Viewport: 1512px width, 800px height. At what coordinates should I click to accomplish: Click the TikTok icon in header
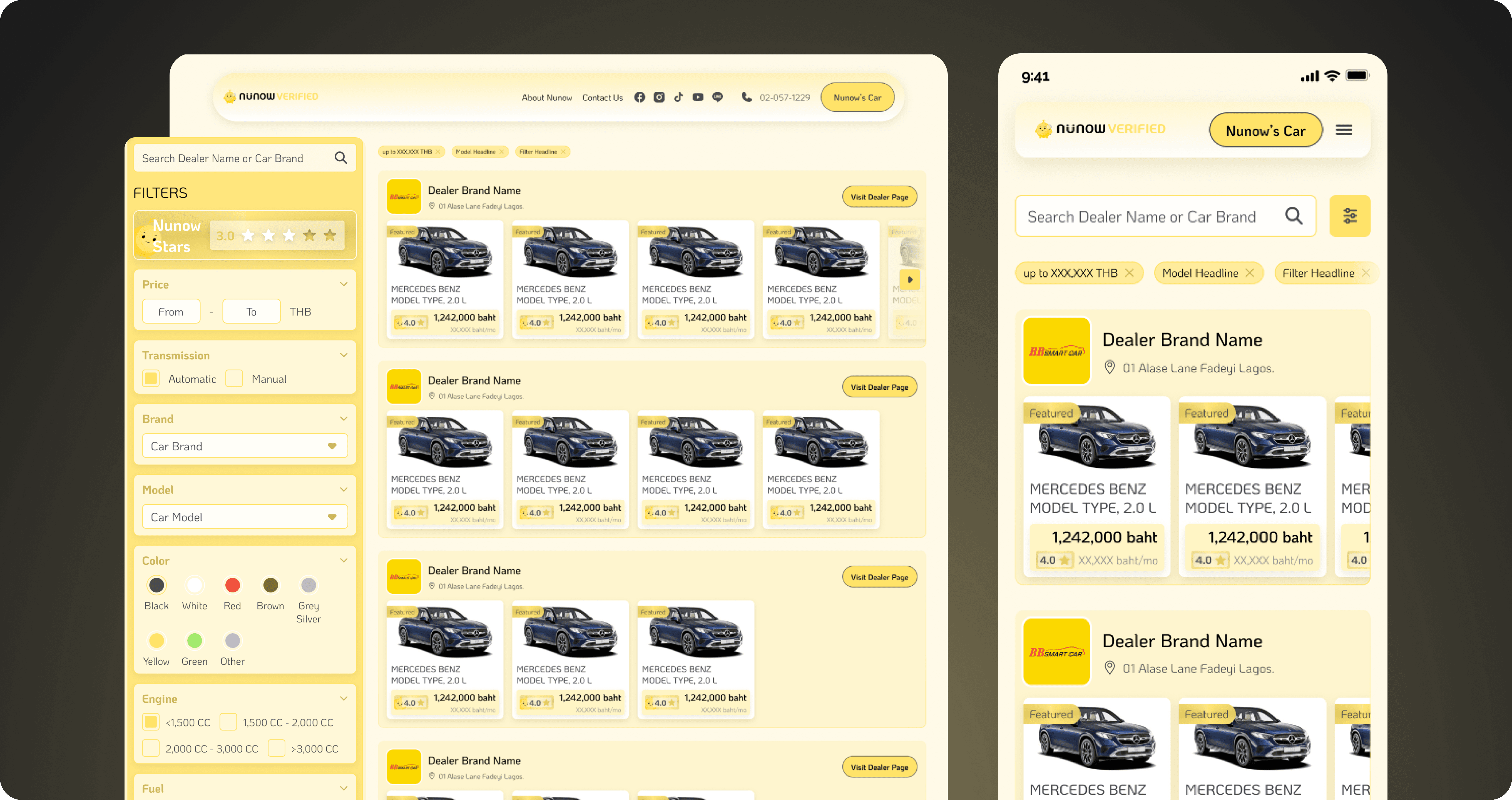point(678,97)
